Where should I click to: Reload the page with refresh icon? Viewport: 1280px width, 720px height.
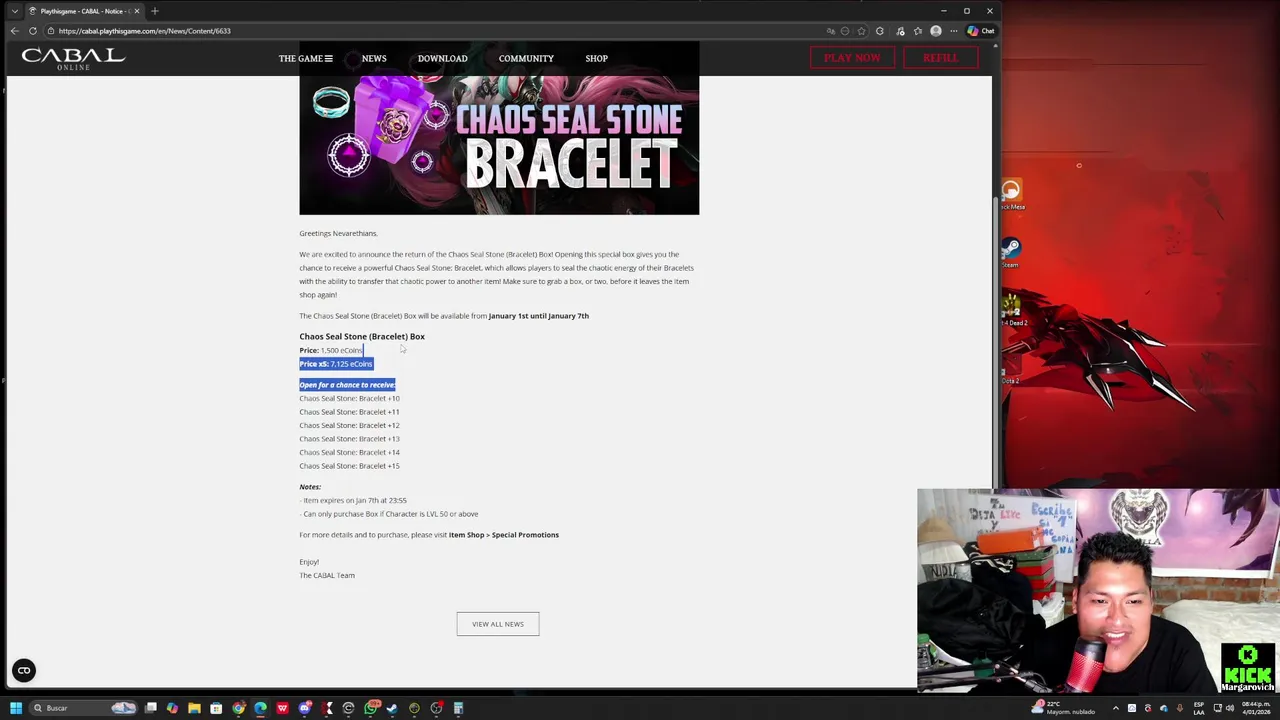[x=33, y=31]
